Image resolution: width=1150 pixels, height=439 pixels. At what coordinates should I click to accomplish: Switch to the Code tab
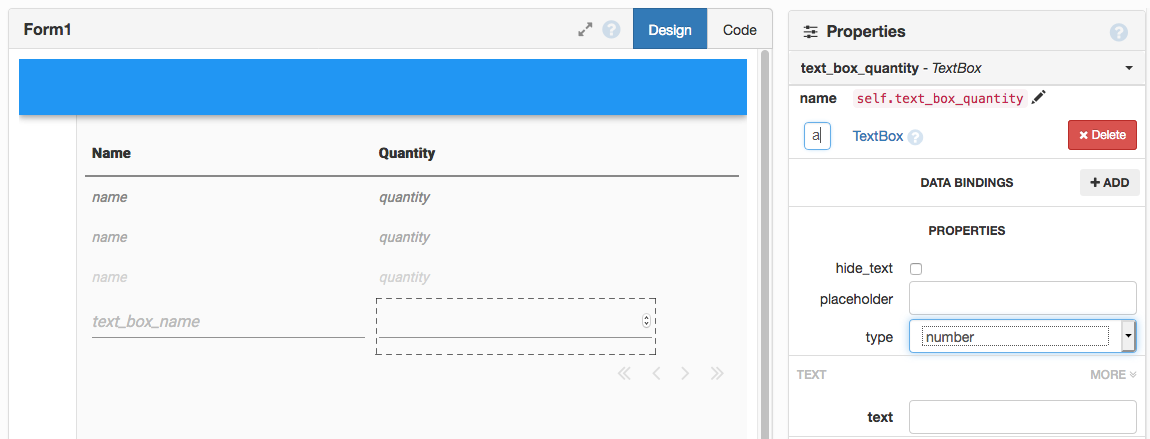(x=740, y=30)
